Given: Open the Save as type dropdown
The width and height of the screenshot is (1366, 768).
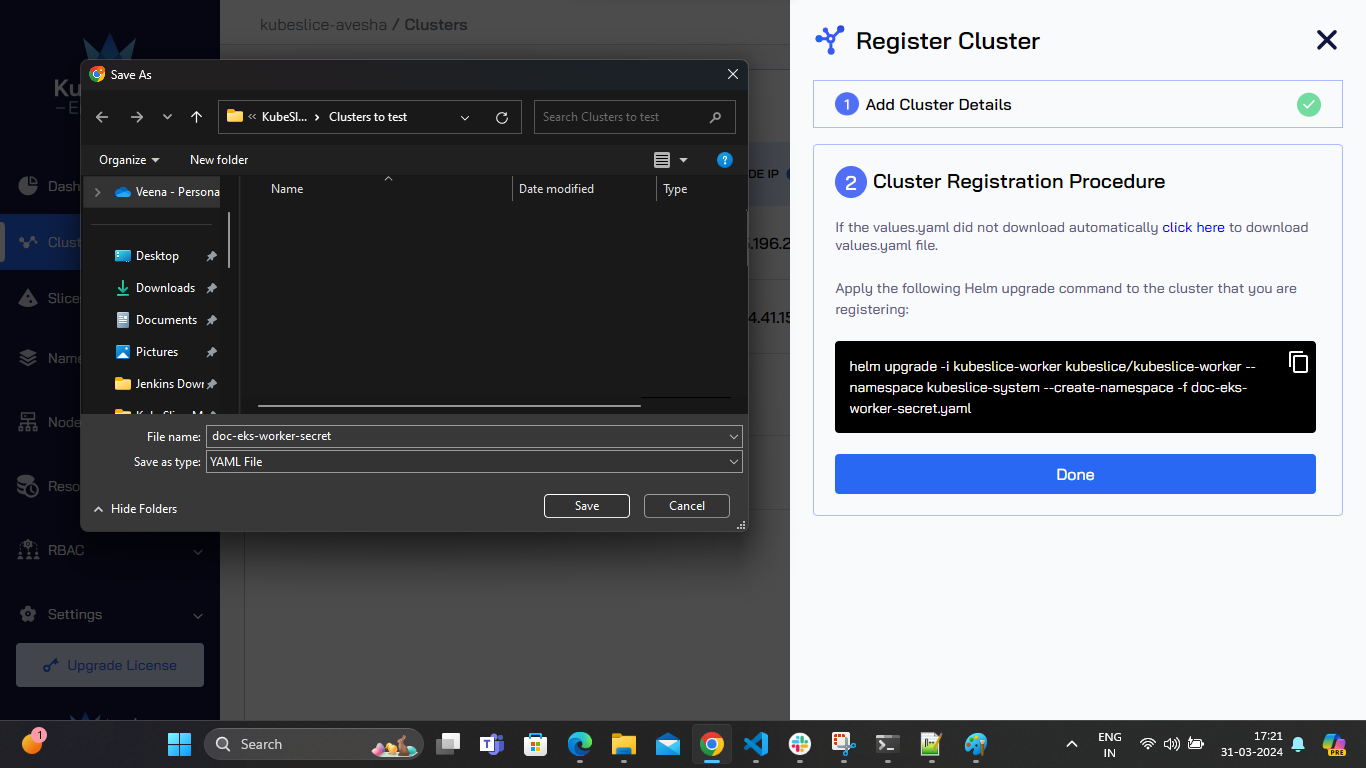Looking at the screenshot, I should (x=474, y=462).
